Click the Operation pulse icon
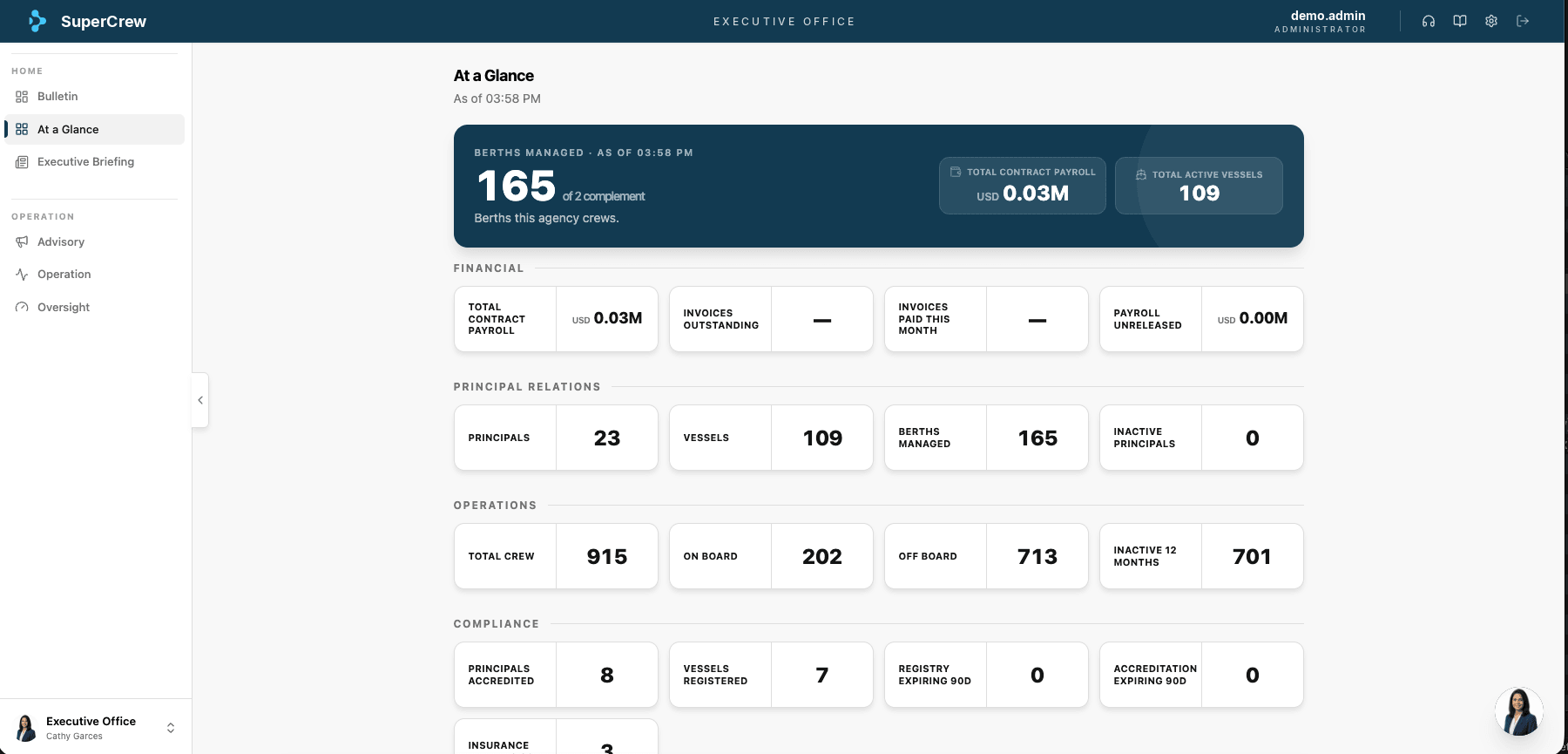Image resolution: width=1568 pixels, height=754 pixels. point(22,275)
